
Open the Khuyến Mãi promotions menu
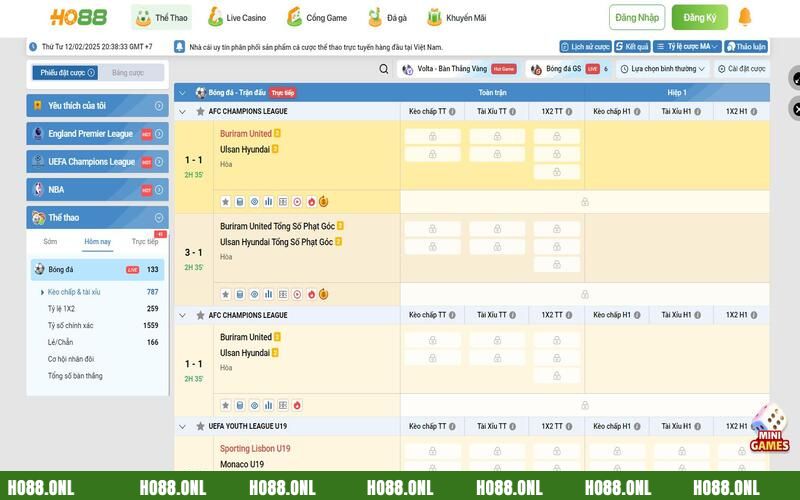[457, 17]
